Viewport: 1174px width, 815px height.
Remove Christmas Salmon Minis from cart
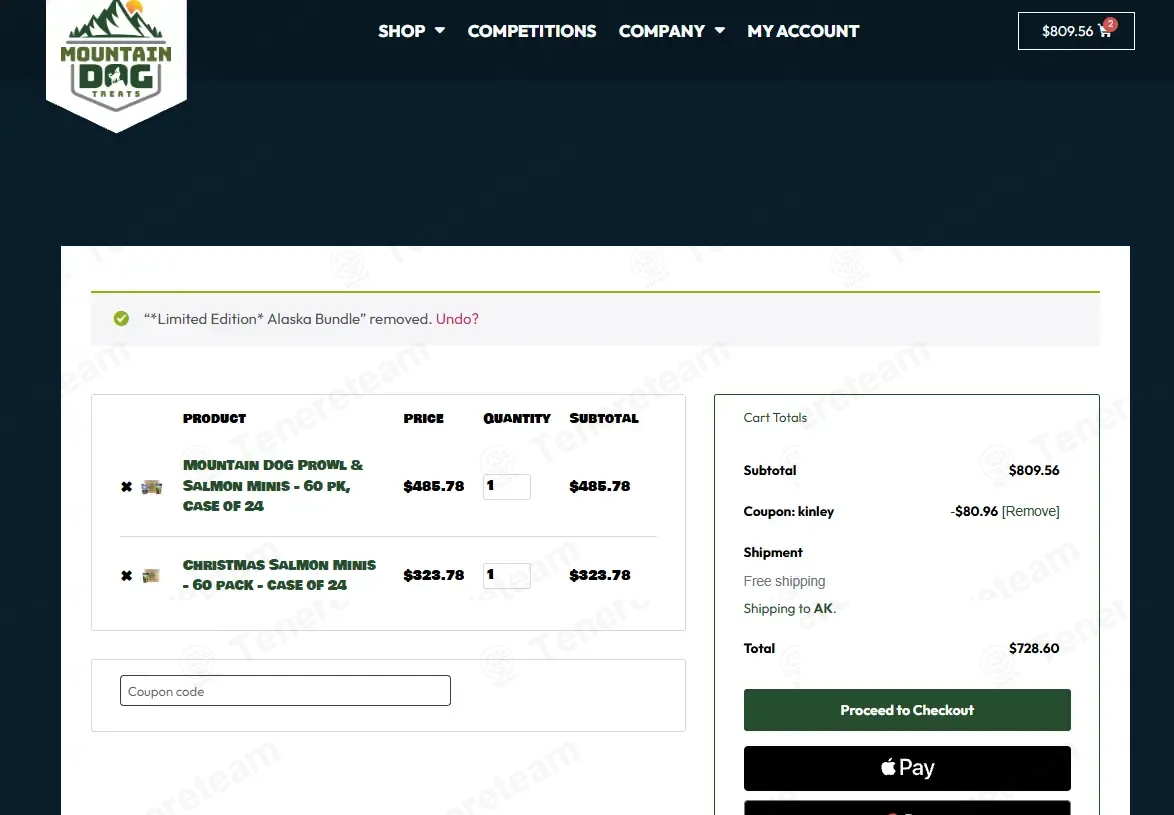pyautogui.click(x=127, y=576)
